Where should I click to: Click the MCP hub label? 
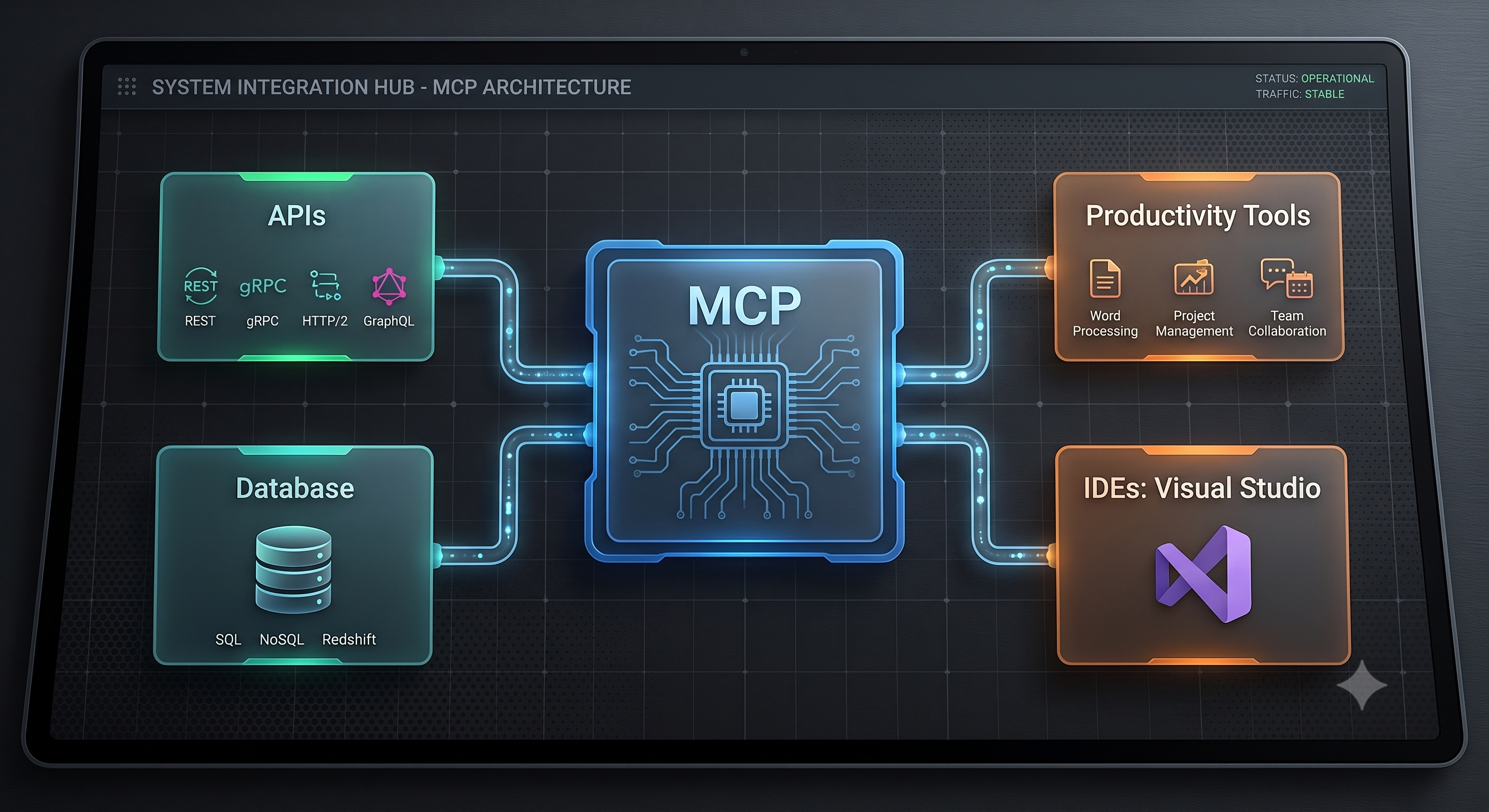[744, 306]
